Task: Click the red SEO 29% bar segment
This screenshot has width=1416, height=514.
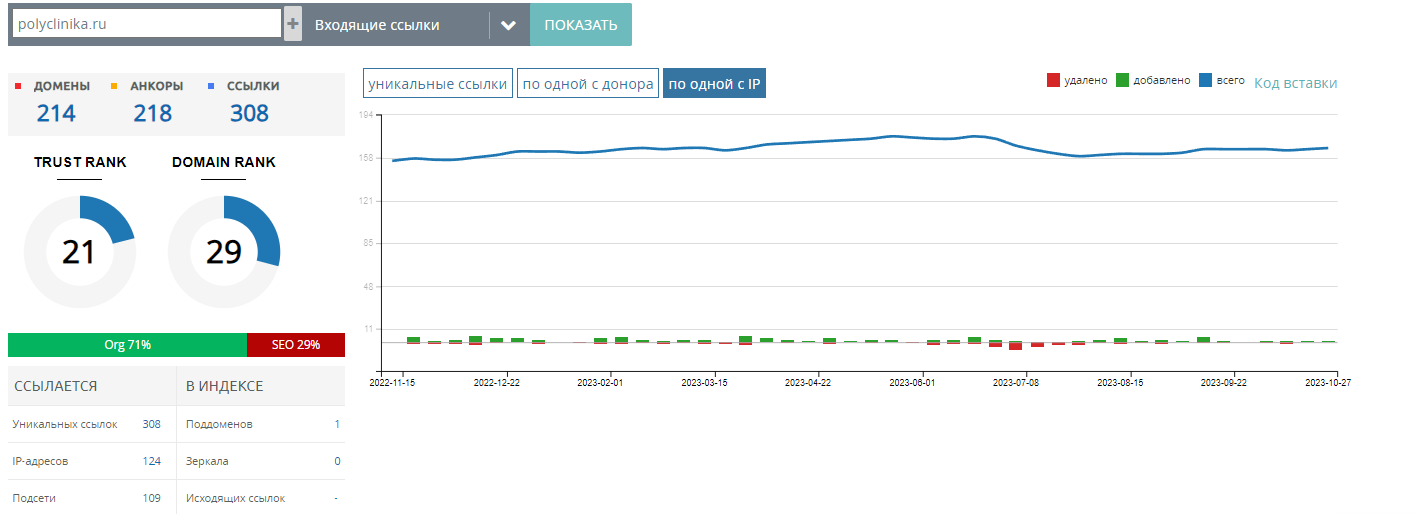Action: [x=296, y=345]
